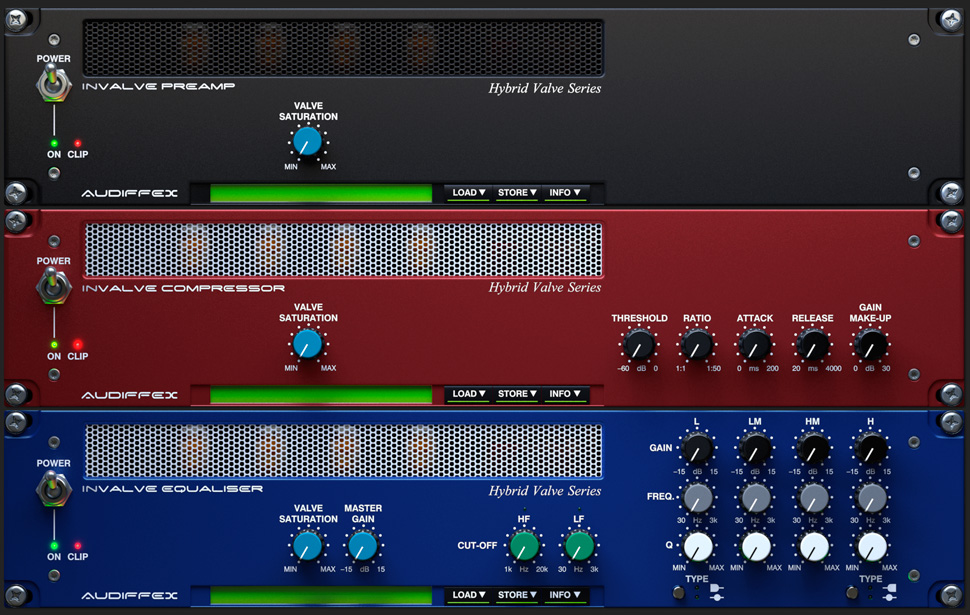Click the Compressor green preset display
The width and height of the screenshot is (970, 615).
pos(321,395)
